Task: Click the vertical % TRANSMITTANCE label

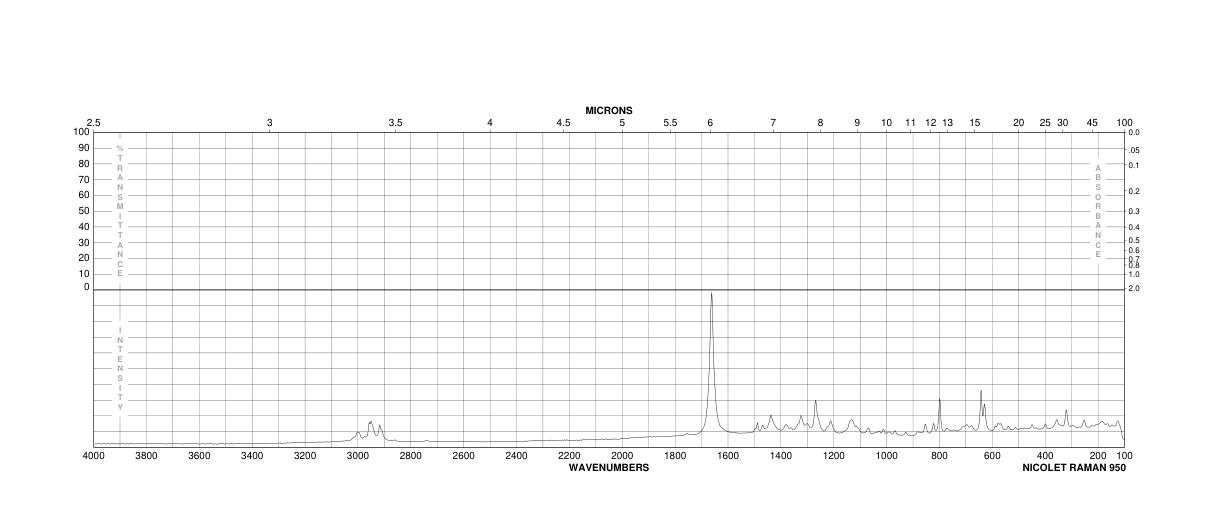Action: pyautogui.click(x=120, y=211)
